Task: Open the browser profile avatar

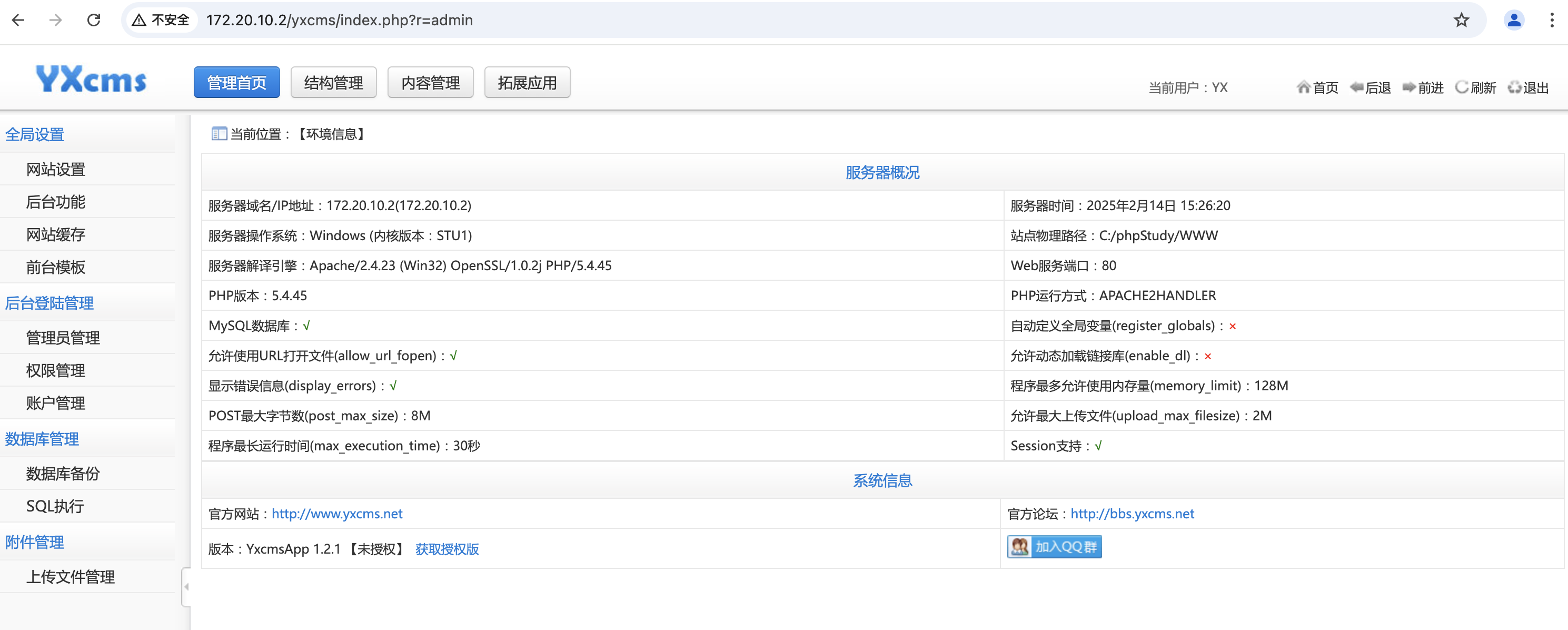Action: click(x=1513, y=20)
